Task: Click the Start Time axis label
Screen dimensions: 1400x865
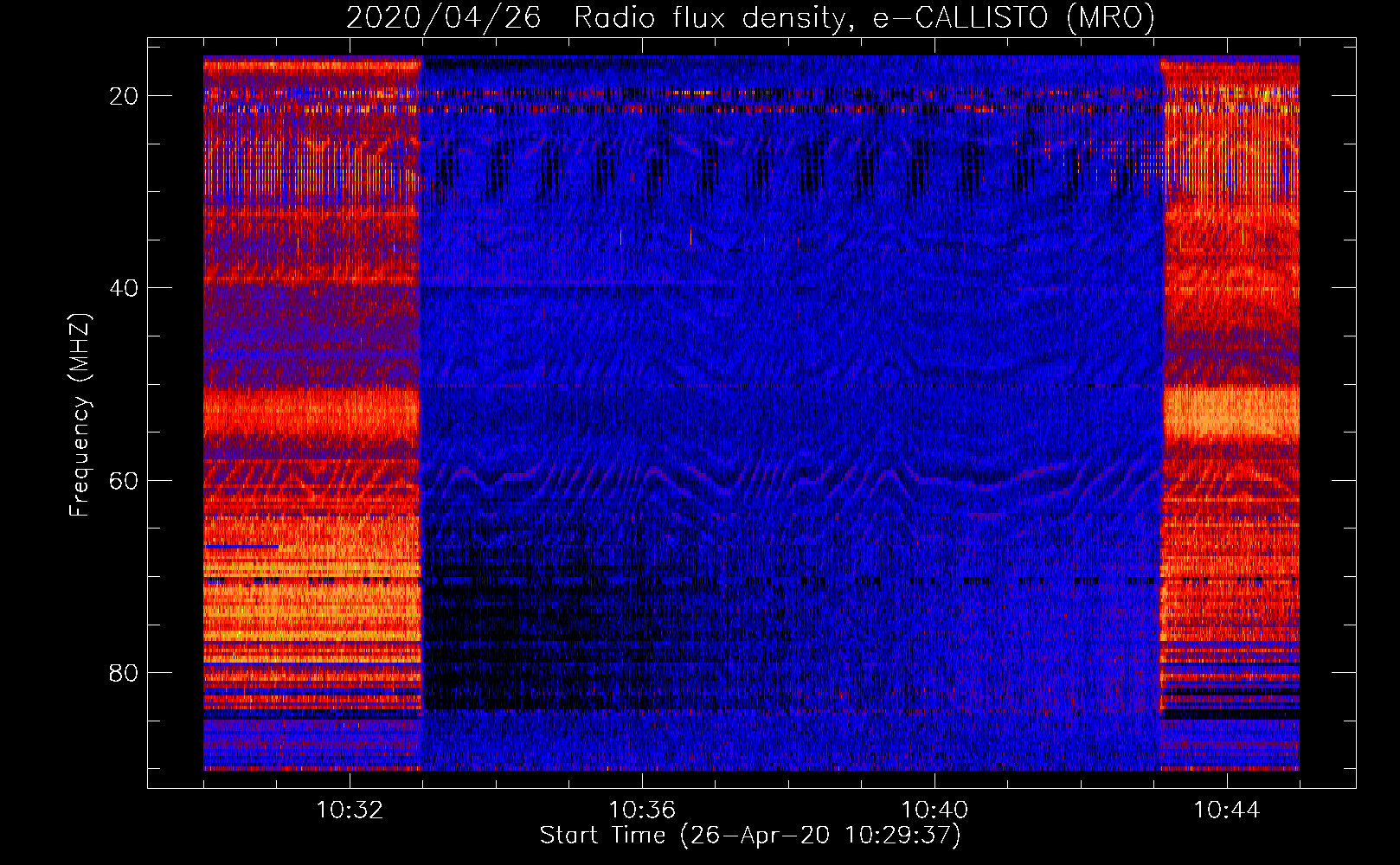Action: click(750, 836)
